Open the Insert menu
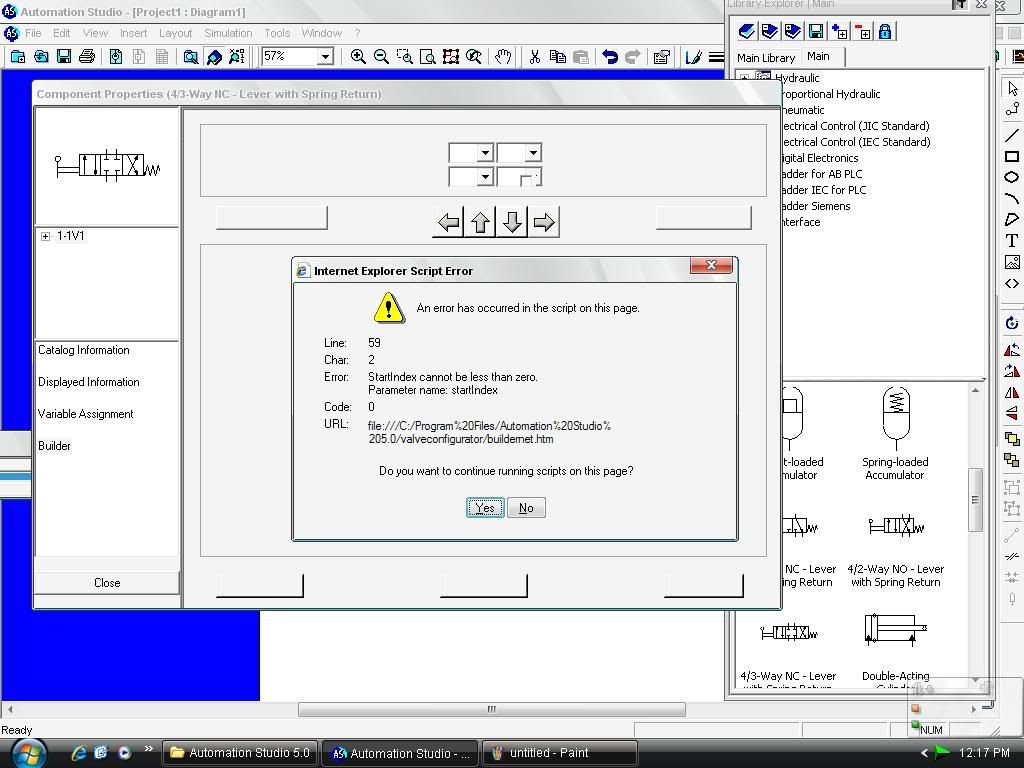The image size is (1024, 768). (133, 33)
